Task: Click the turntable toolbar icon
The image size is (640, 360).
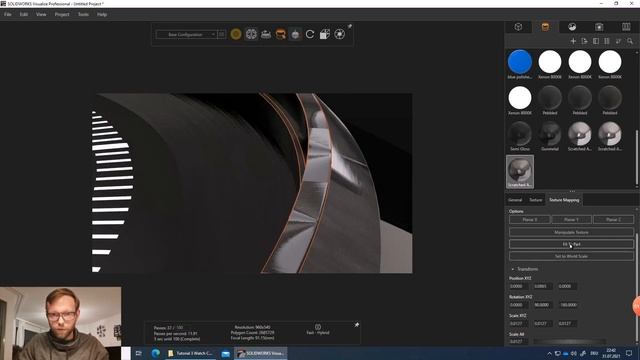Action: pos(266,34)
